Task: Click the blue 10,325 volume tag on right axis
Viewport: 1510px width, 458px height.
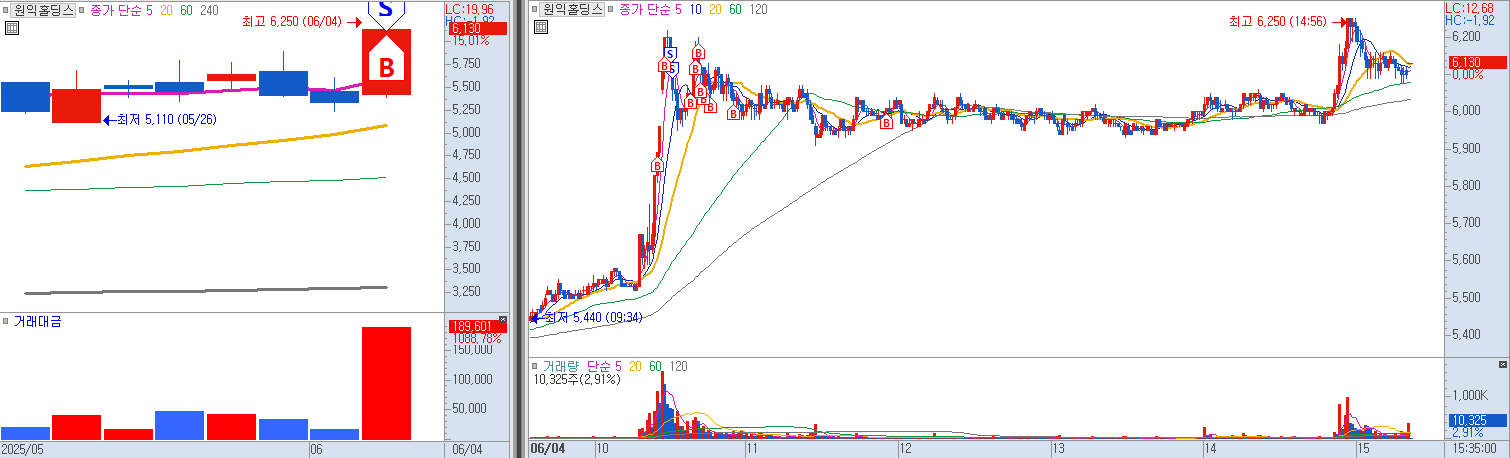Action: click(x=1477, y=421)
